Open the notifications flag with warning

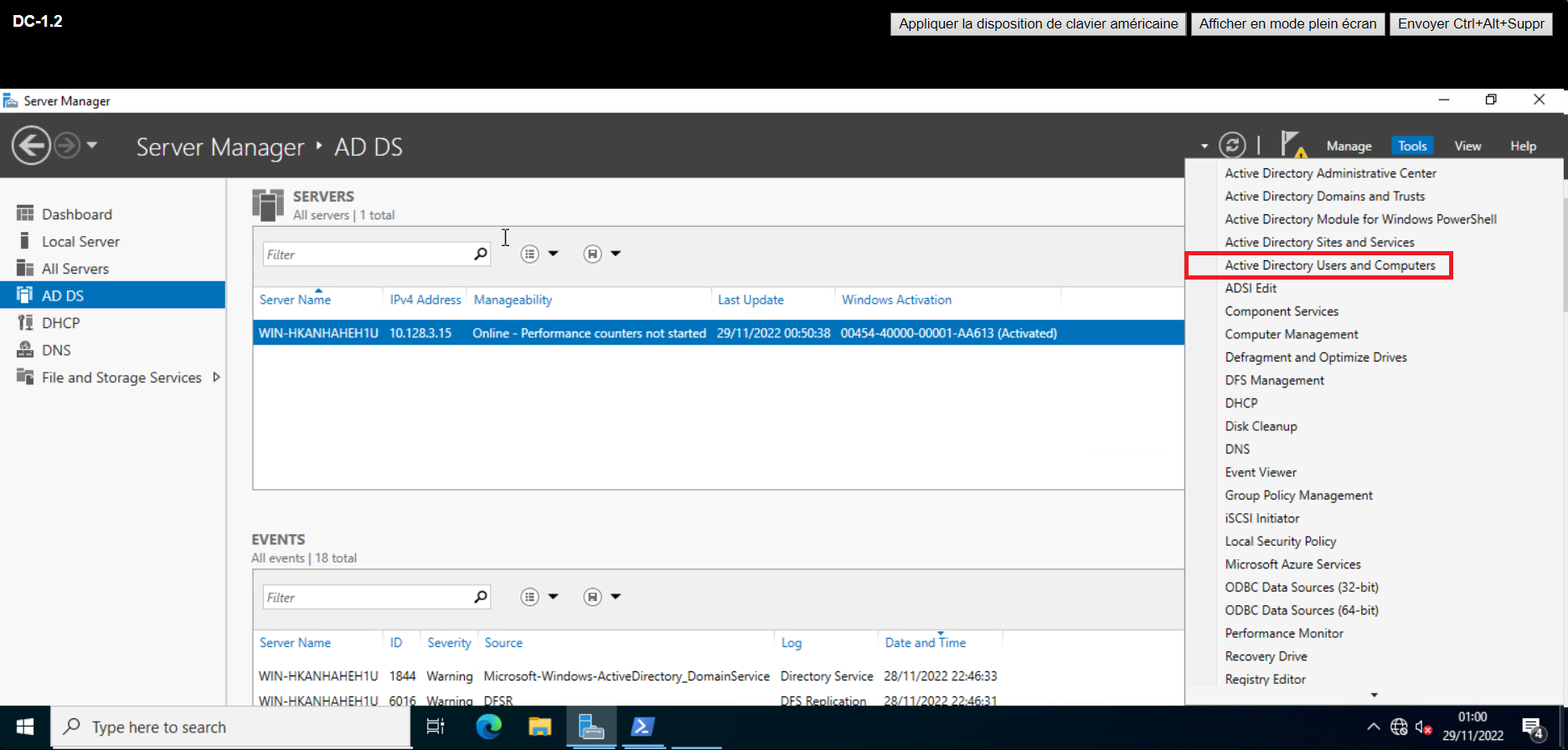1292,145
